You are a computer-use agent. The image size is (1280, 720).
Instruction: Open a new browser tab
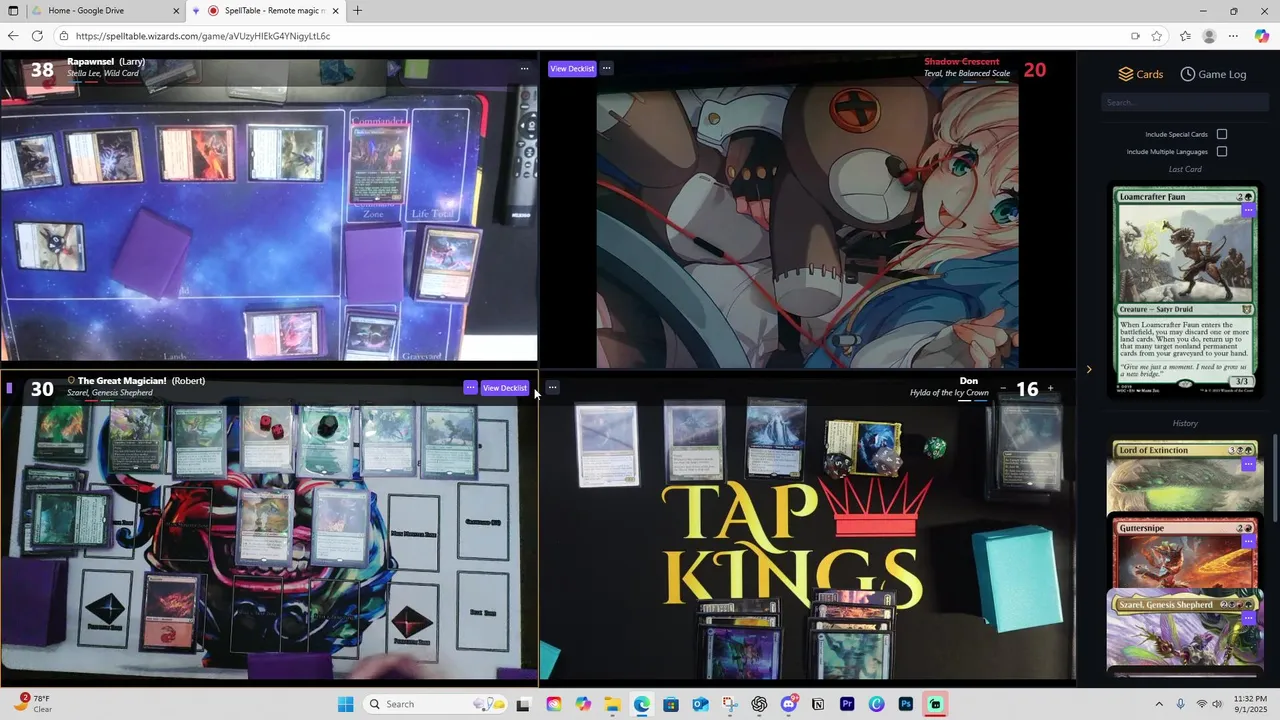[357, 11]
